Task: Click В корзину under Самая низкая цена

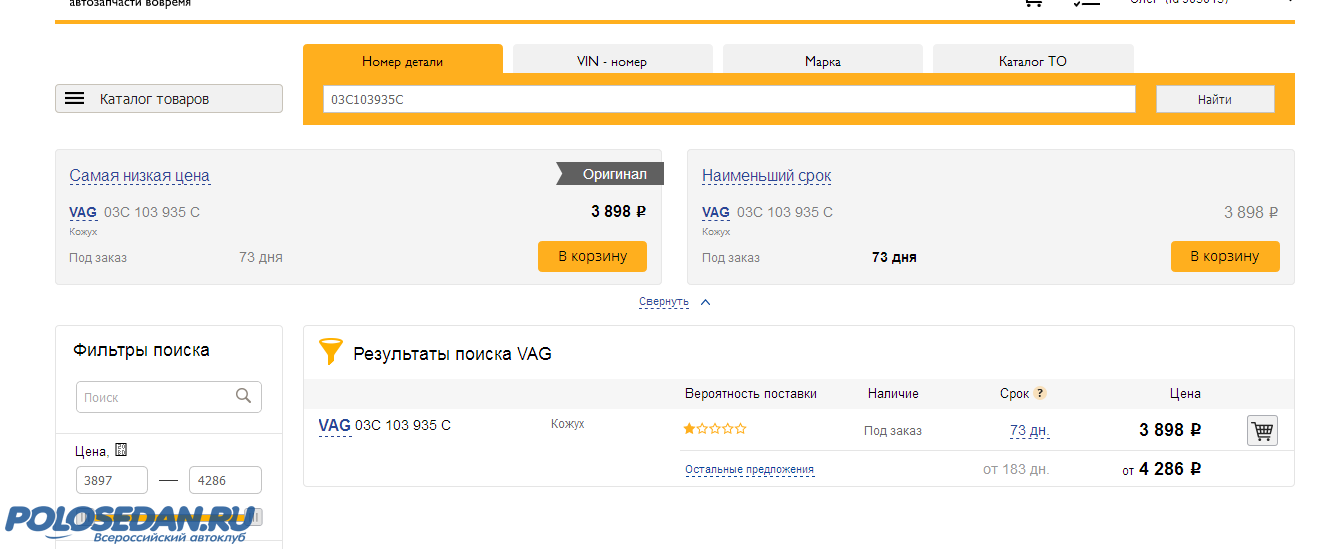Action: pyautogui.click(x=592, y=256)
